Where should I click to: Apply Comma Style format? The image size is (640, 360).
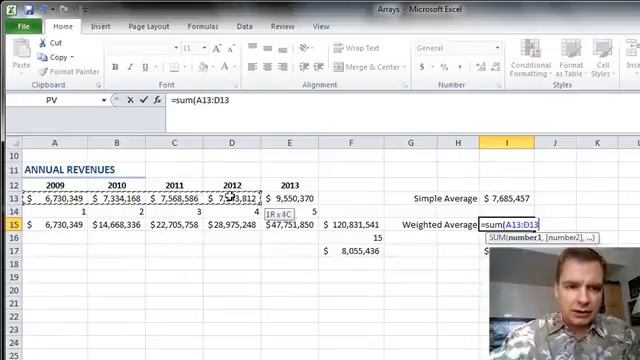460,67
